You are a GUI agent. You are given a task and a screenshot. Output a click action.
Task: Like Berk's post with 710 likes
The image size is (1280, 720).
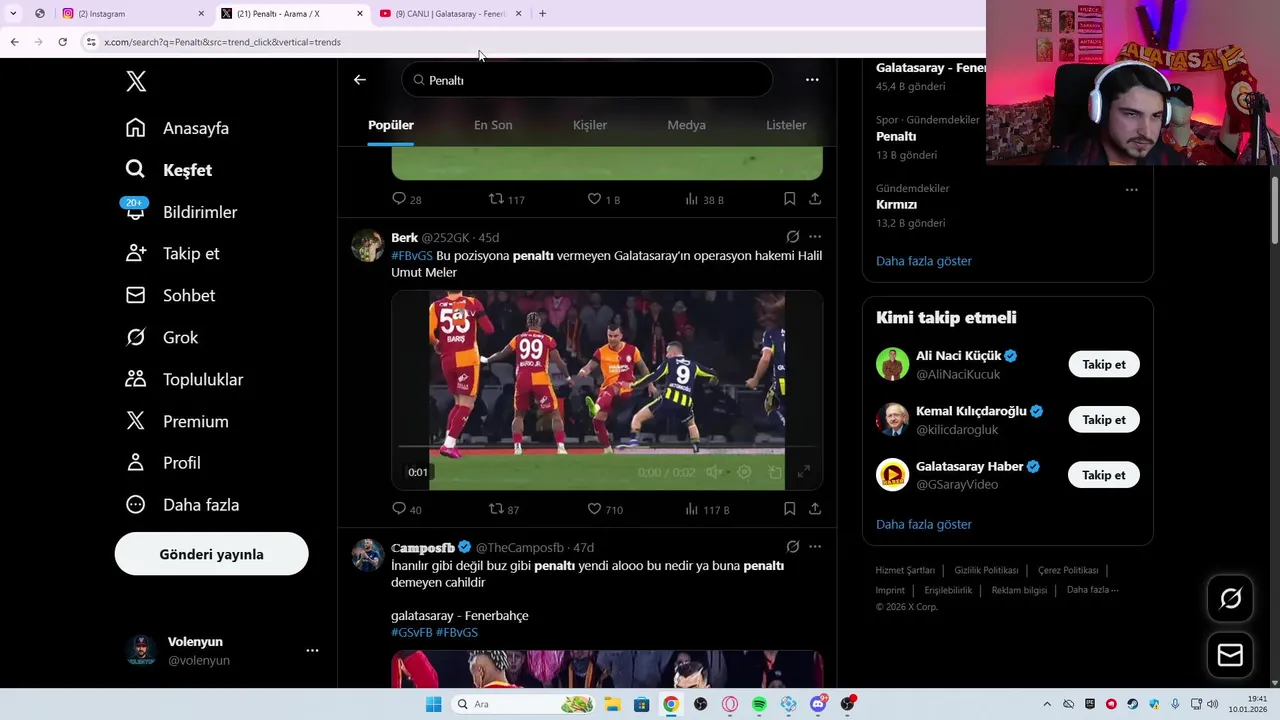point(604,509)
